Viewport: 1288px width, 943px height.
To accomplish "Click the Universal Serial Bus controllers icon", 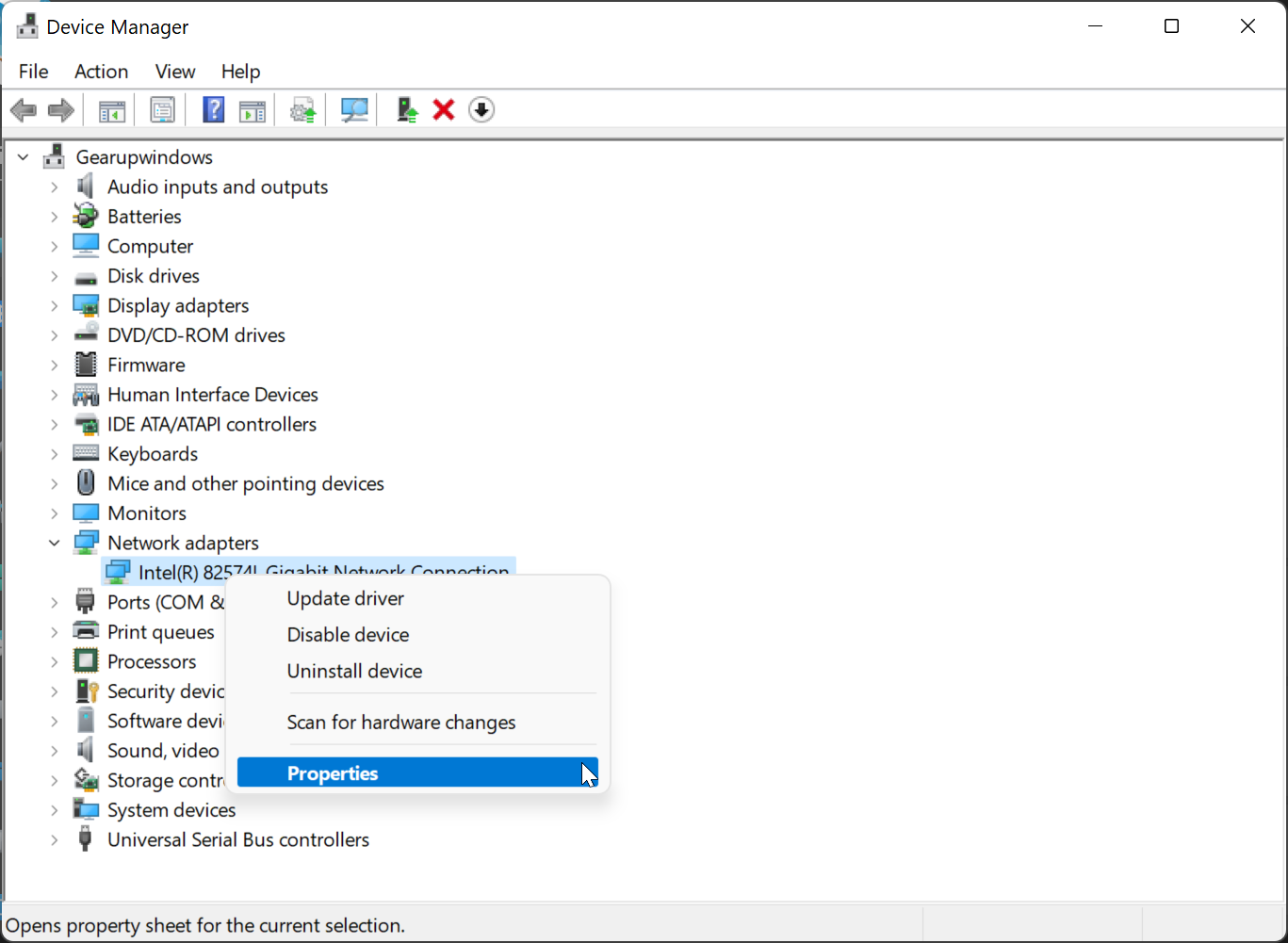I will (x=86, y=839).
